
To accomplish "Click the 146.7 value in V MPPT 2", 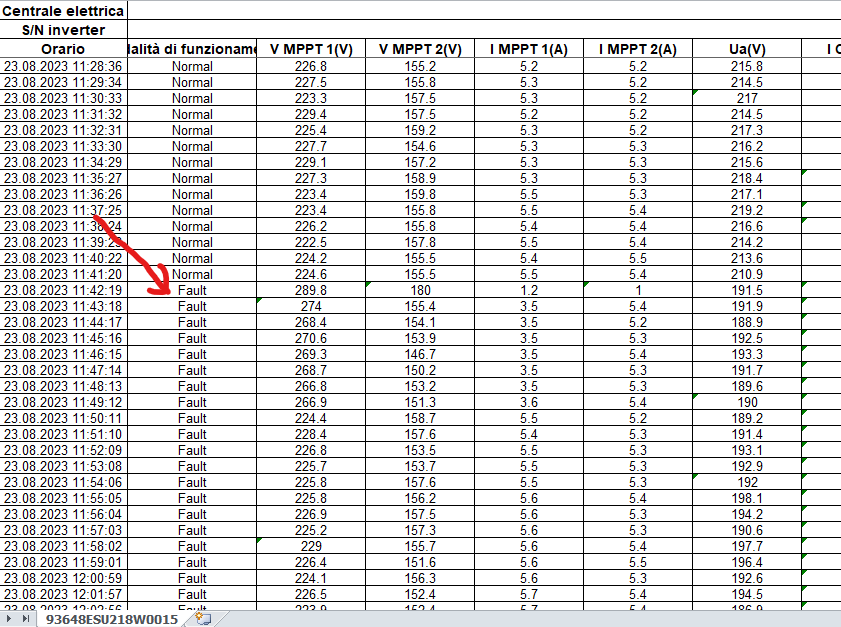I will (420, 354).
